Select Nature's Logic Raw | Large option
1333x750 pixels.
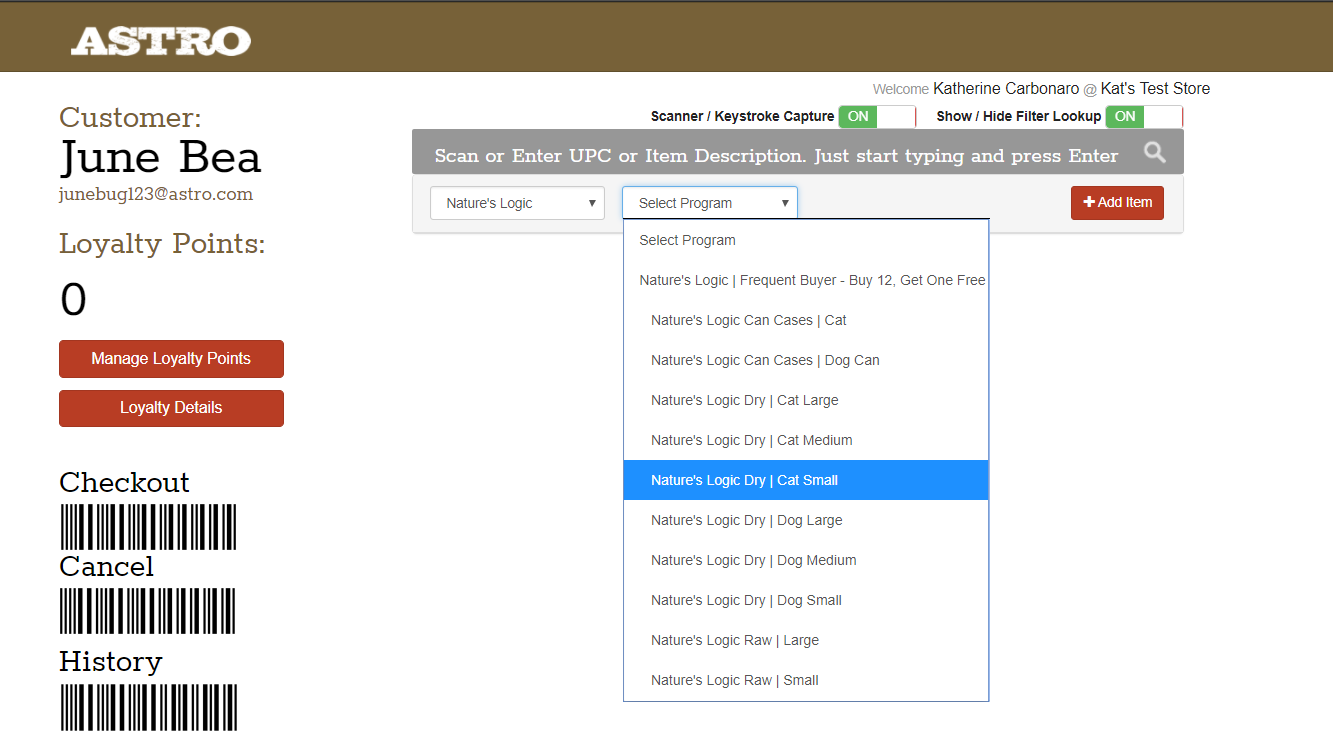click(806, 640)
